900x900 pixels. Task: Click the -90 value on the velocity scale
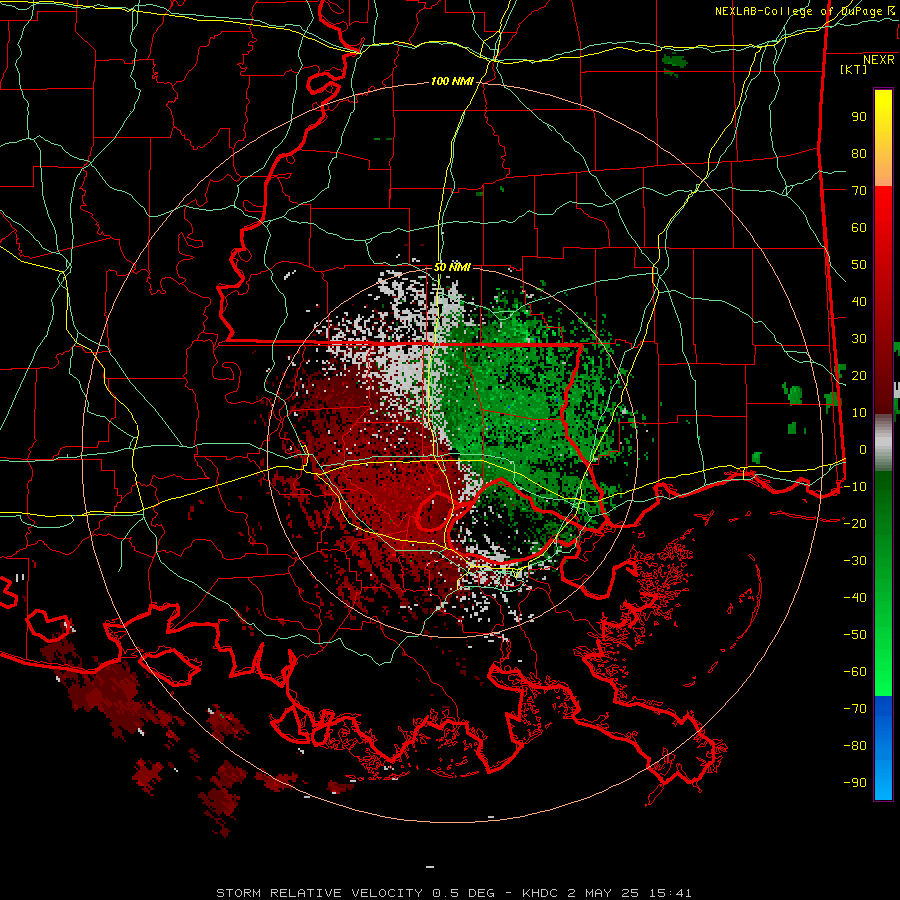point(855,783)
